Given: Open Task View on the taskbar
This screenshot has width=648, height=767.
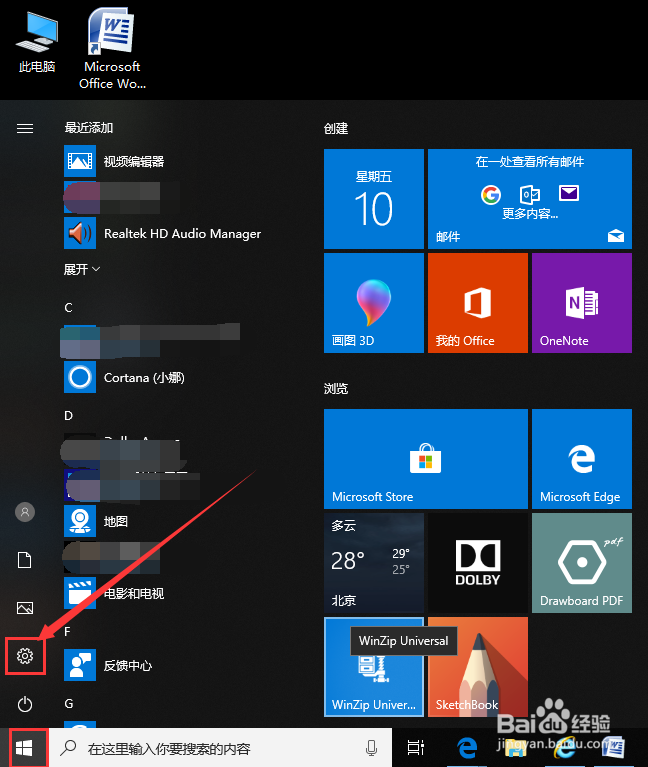Looking at the screenshot, I should tap(416, 748).
